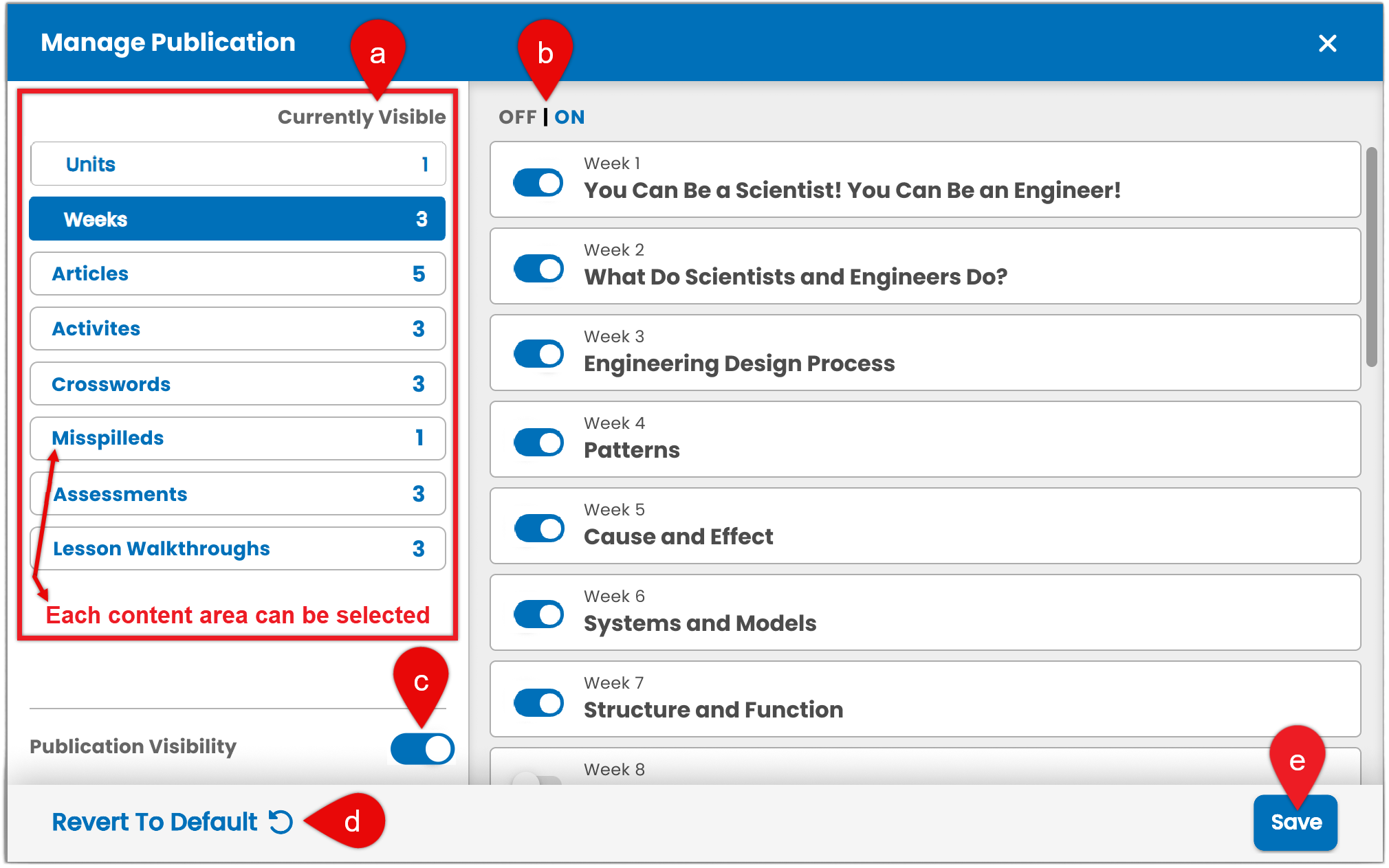Click the Week 2 title about scientists and engineers
The image size is (1389, 868).
coord(796,277)
